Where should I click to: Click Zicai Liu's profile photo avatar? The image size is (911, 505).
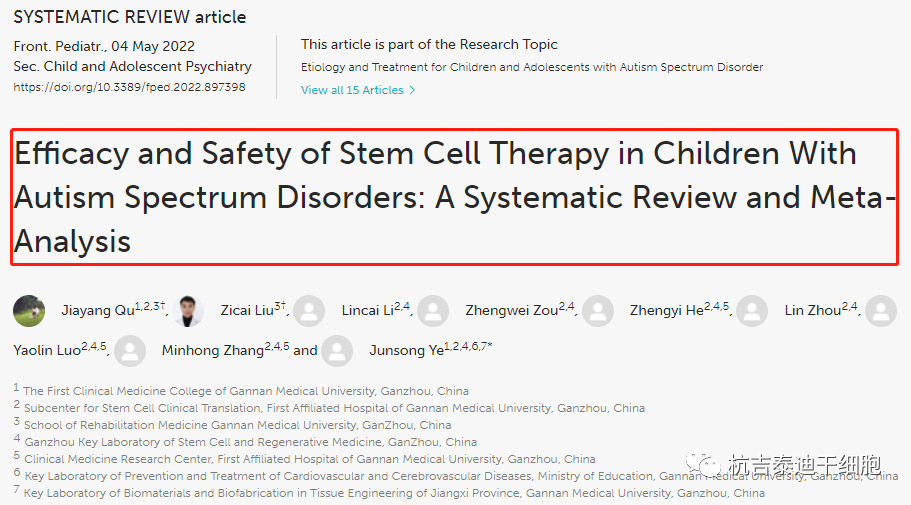[187, 311]
